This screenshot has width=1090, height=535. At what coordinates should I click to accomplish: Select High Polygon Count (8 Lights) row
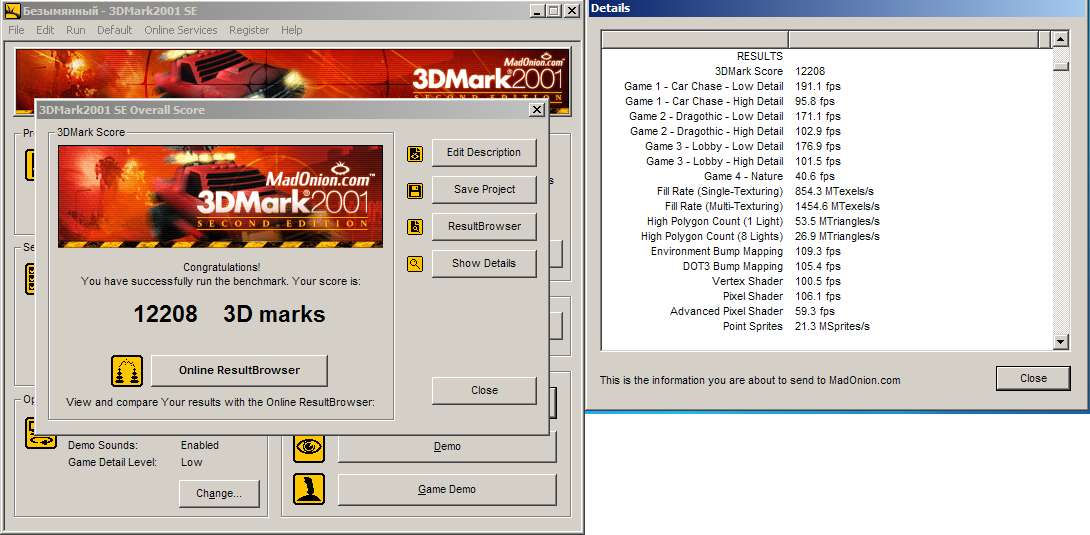click(x=827, y=236)
